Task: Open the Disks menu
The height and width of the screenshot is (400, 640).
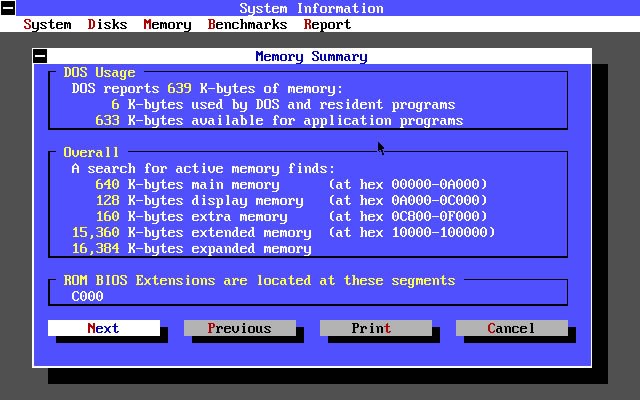Action: click(107, 24)
